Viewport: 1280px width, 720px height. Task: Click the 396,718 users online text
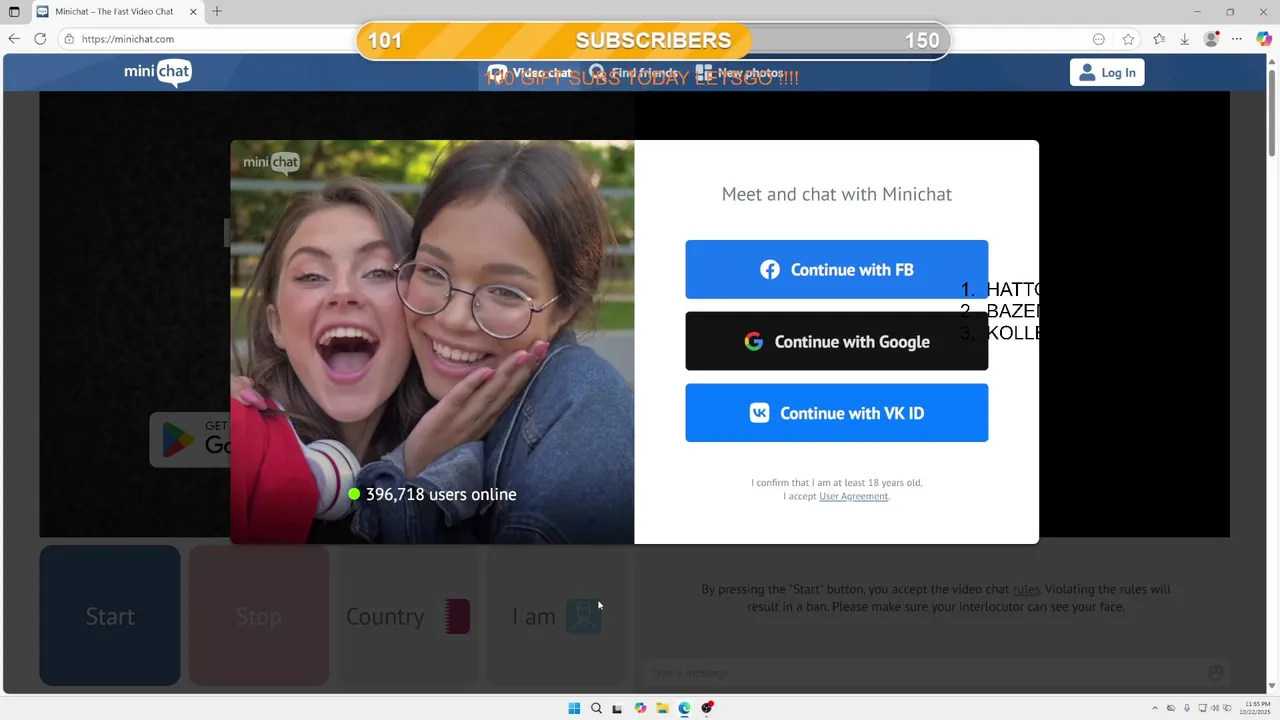pyautogui.click(x=441, y=494)
